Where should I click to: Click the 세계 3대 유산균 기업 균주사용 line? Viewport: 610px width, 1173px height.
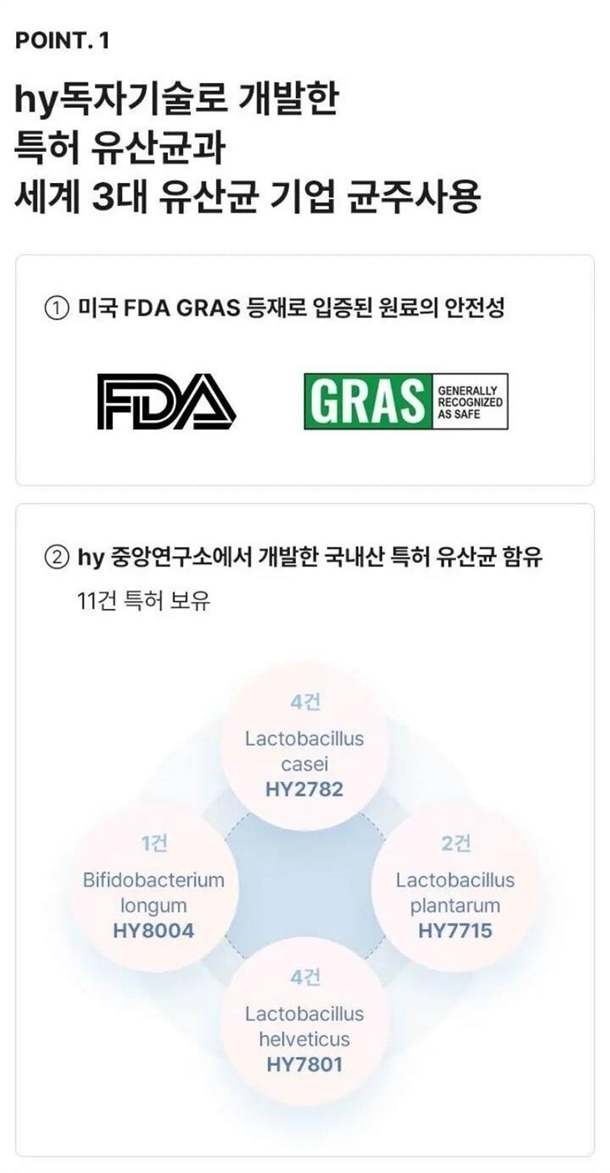click(x=246, y=197)
